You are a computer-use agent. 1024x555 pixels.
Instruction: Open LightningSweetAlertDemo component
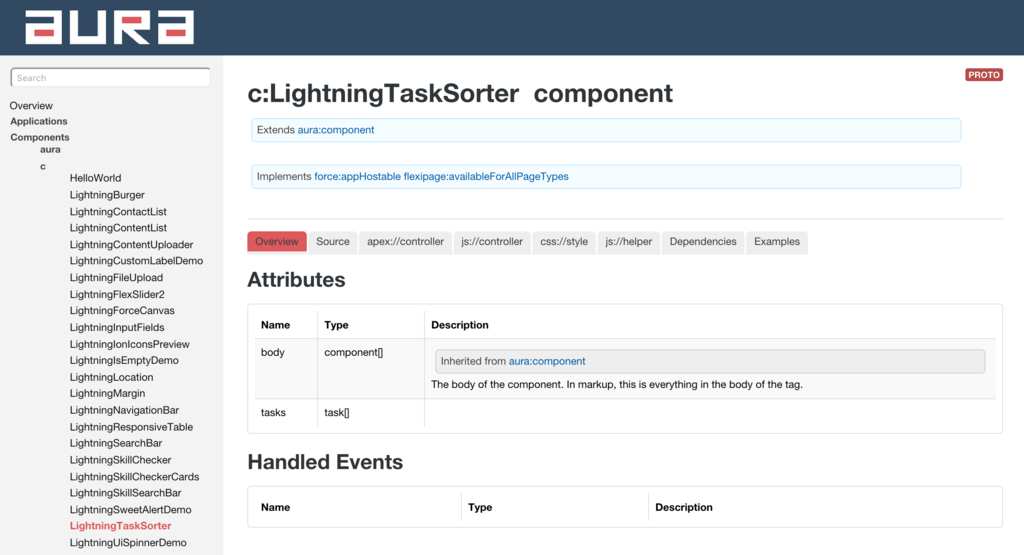(x=131, y=510)
